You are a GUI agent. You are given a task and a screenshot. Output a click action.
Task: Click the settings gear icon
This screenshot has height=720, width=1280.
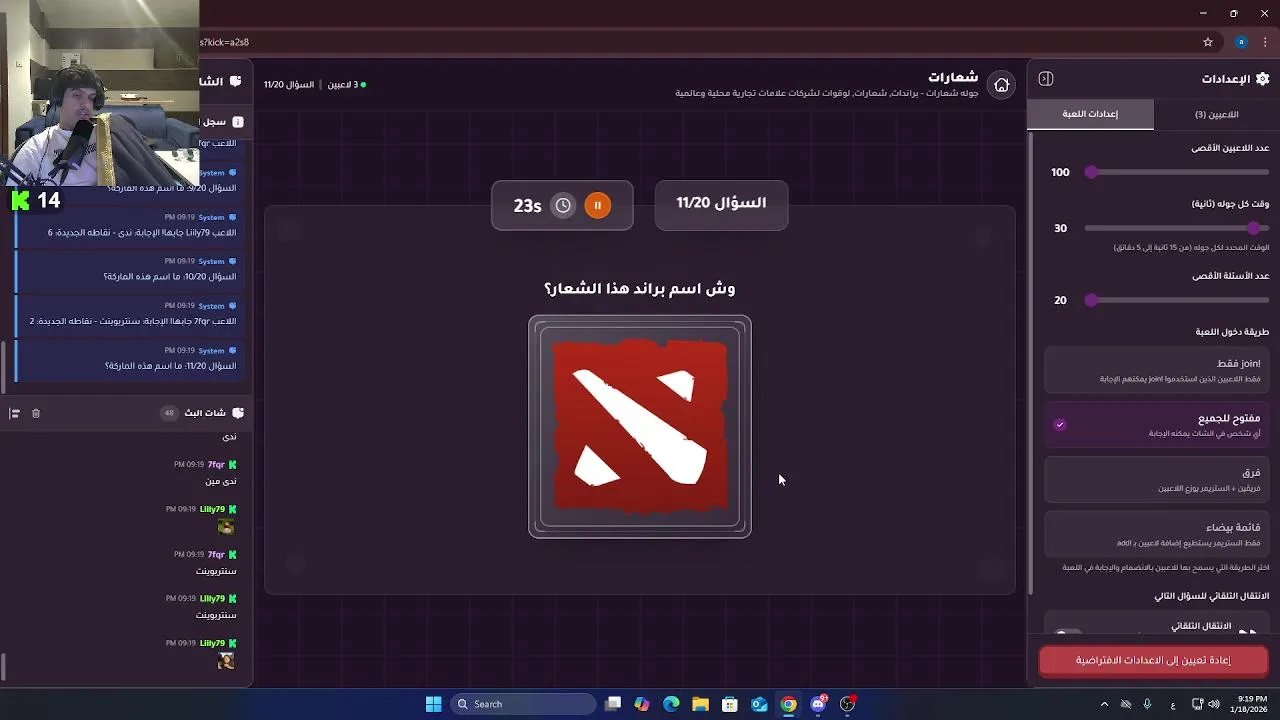coord(1262,79)
